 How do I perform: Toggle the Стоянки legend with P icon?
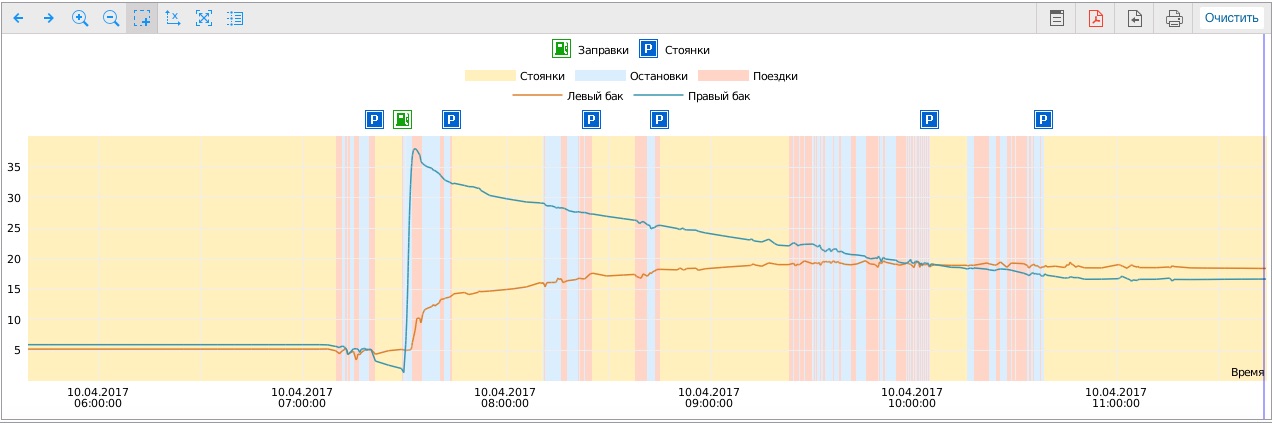[676, 49]
